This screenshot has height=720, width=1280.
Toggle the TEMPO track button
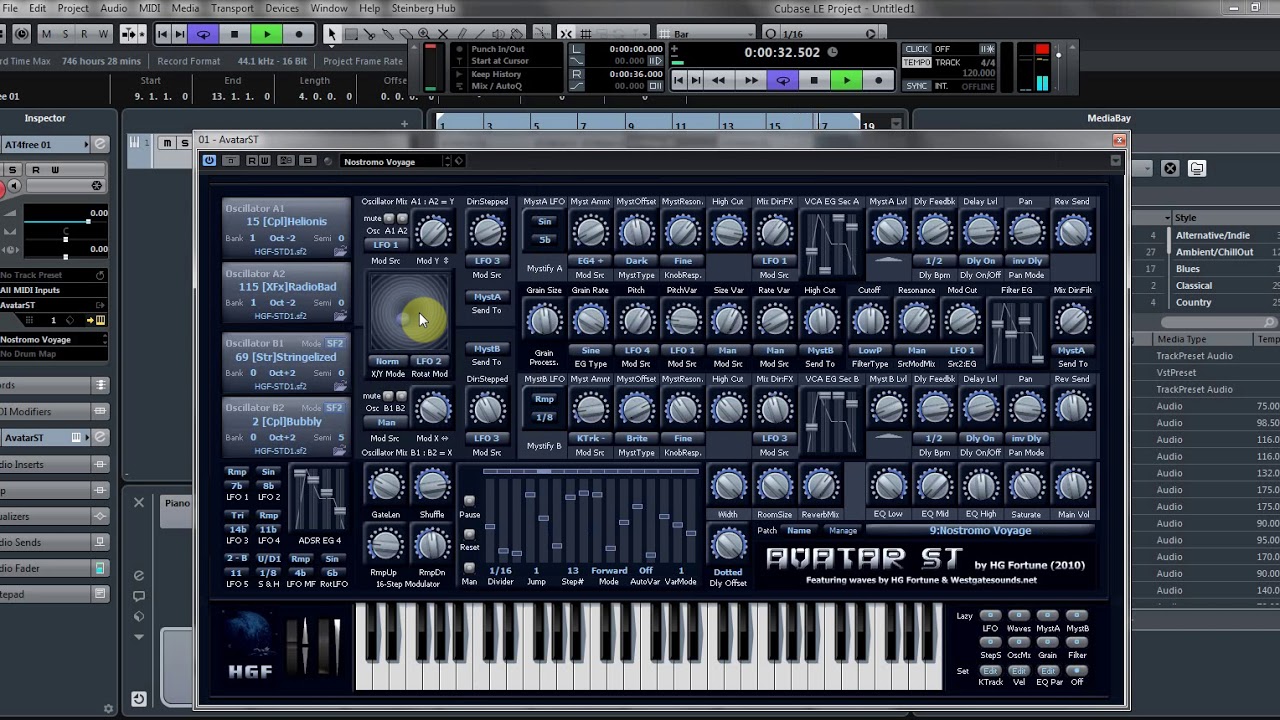click(917, 63)
